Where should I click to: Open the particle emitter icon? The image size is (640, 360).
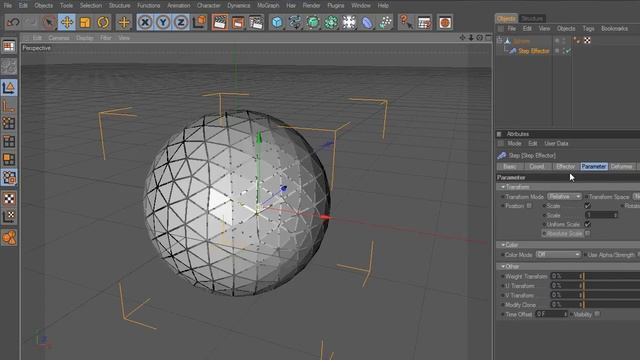pos(385,22)
